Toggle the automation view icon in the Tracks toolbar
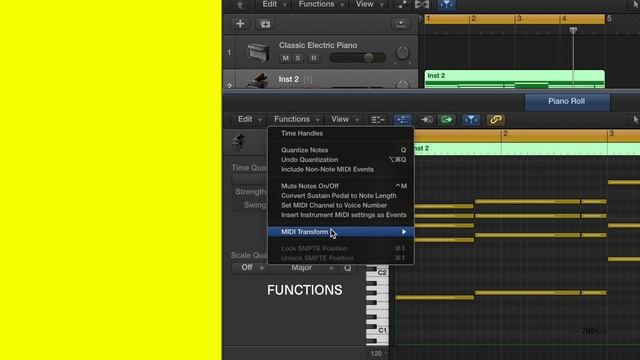Viewport: 640px width, 360px height. click(x=402, y=4)
